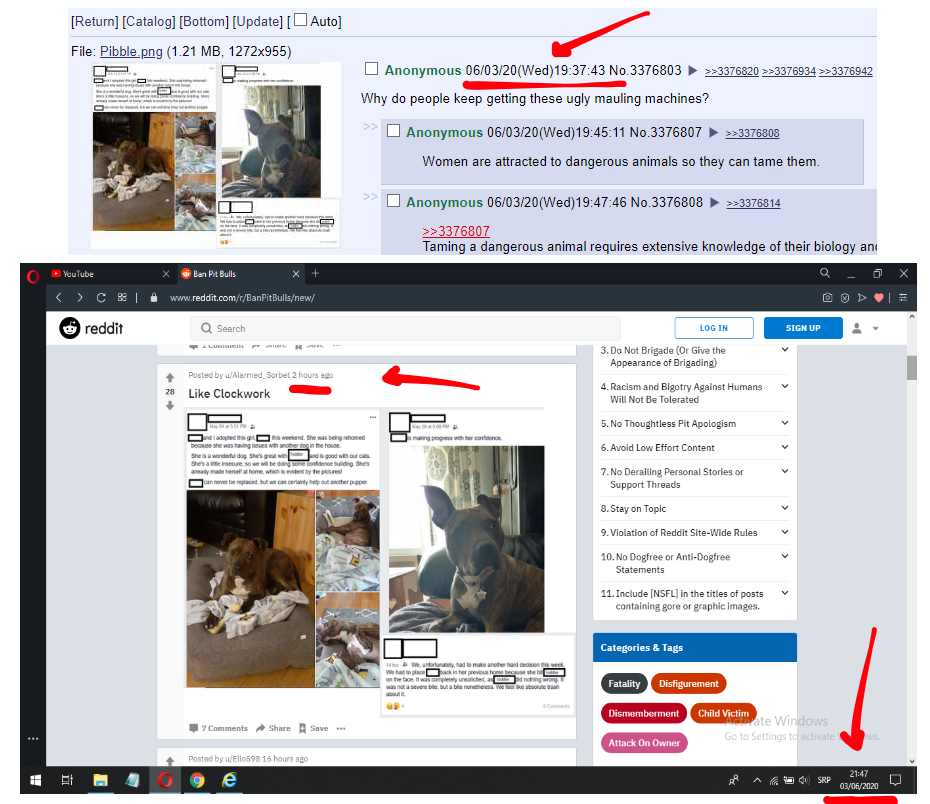Open Opera sidebar three dots menu
Image resolution: width=930 pixels, height=804 pixels.
pyautogui.click(x=33, y=739)
